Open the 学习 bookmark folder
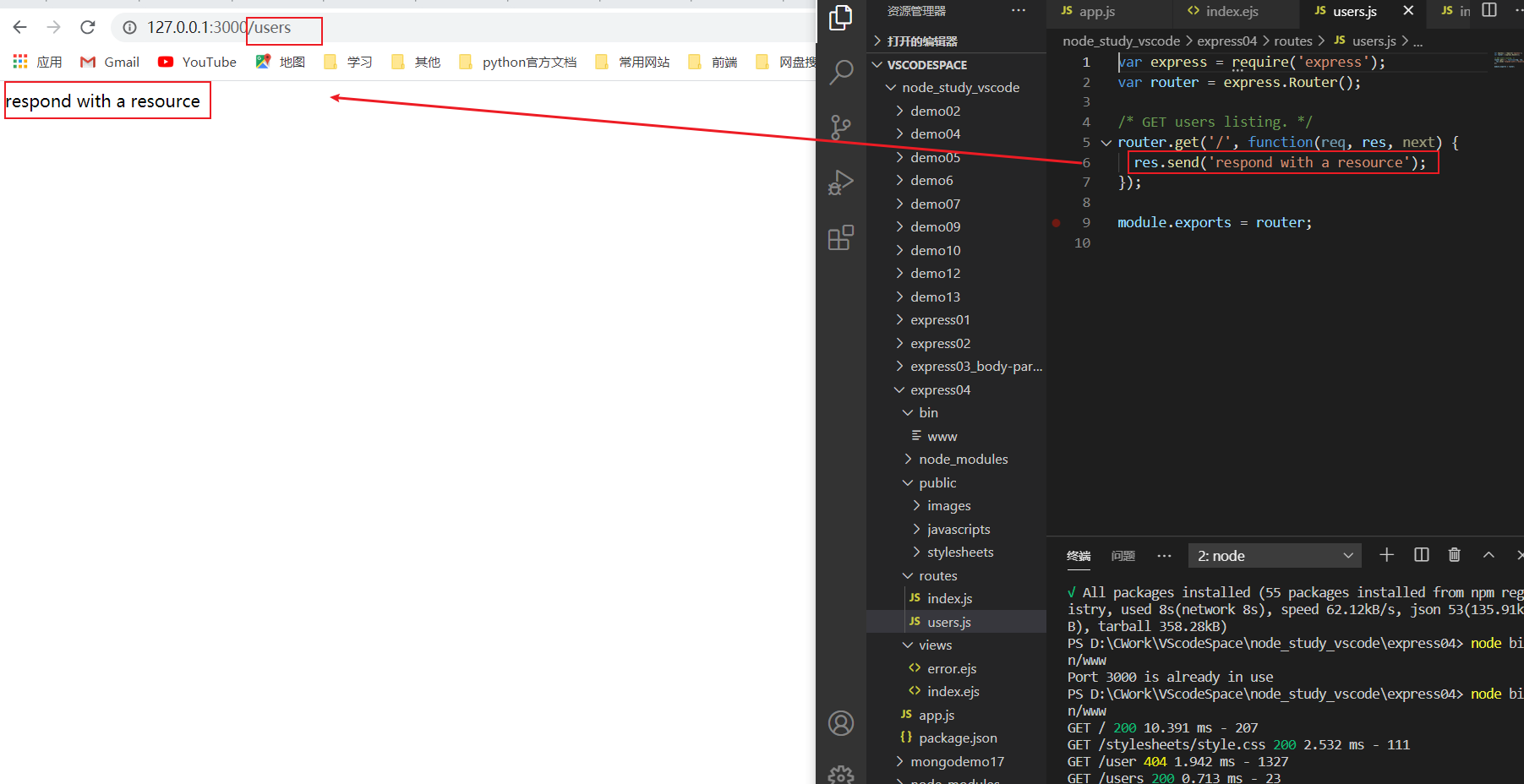 (348, 62)
